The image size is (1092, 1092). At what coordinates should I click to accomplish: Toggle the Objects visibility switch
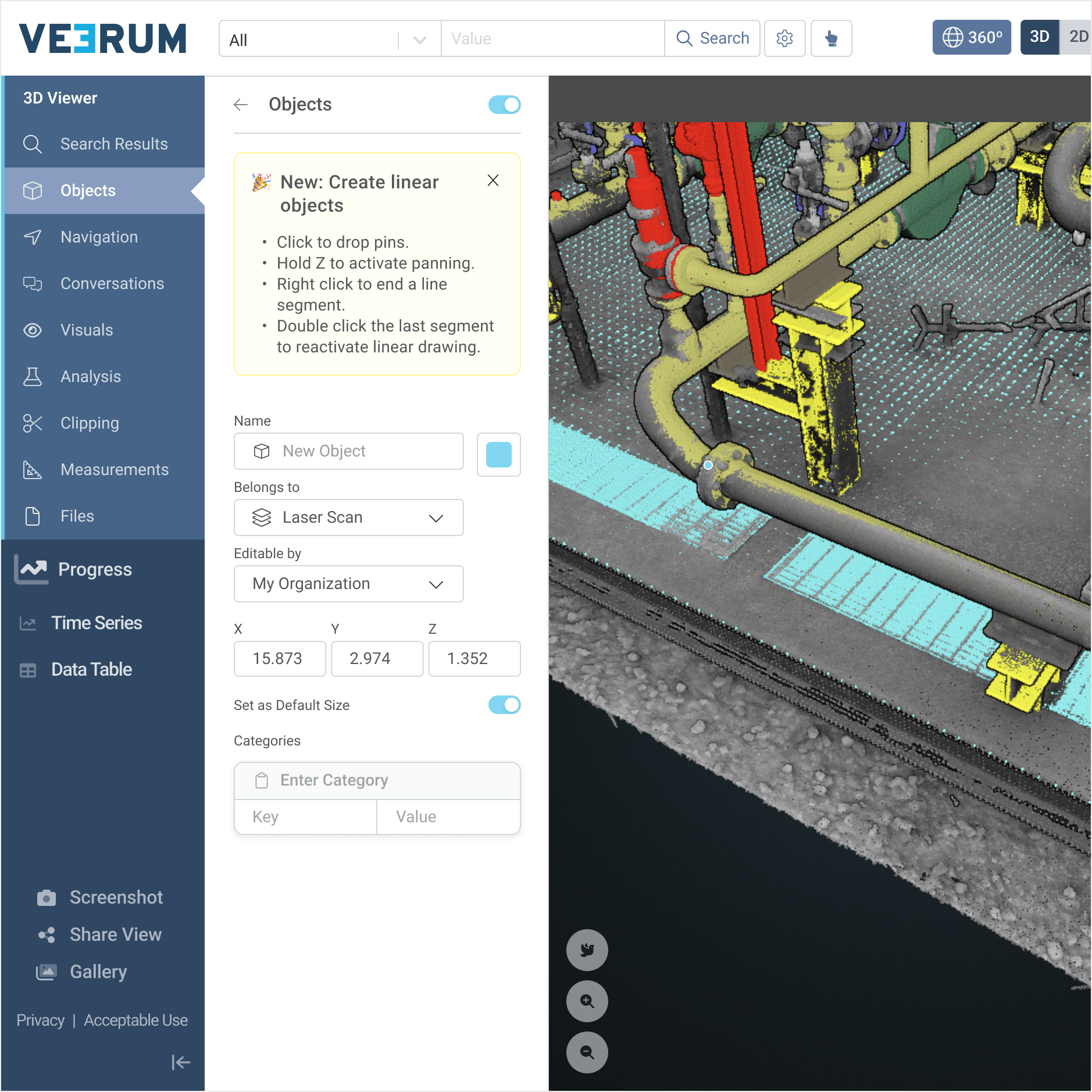click(504, 105)
